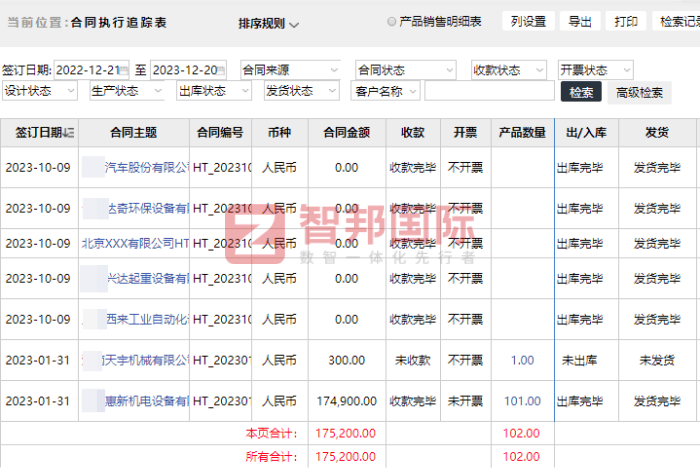Click the 打印 print button
Image resolution: width=700 pixels, height=468 pixels.
tap(626, 21)
